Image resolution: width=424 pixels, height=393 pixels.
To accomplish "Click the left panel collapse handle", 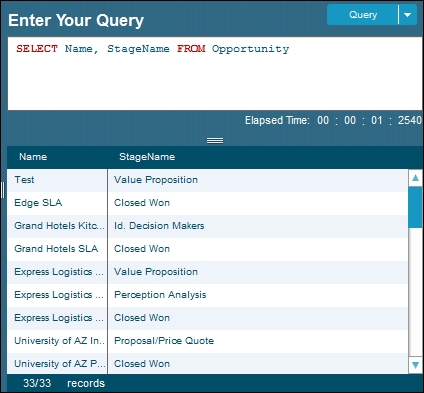I will point(3,190).
